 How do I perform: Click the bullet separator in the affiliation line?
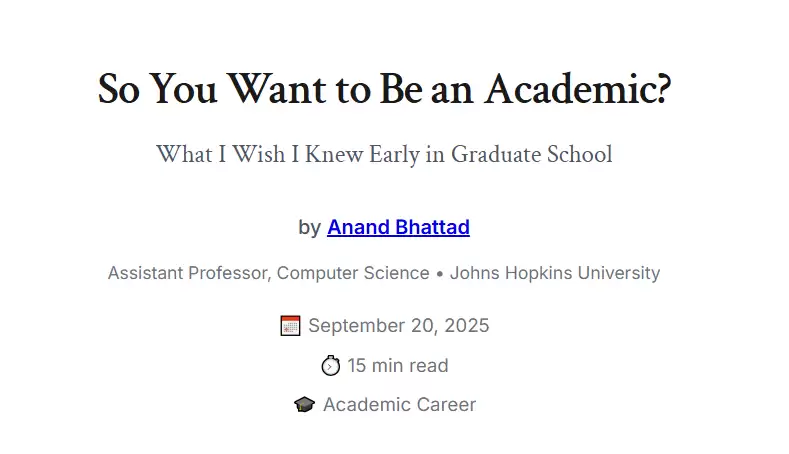point(439,273)
